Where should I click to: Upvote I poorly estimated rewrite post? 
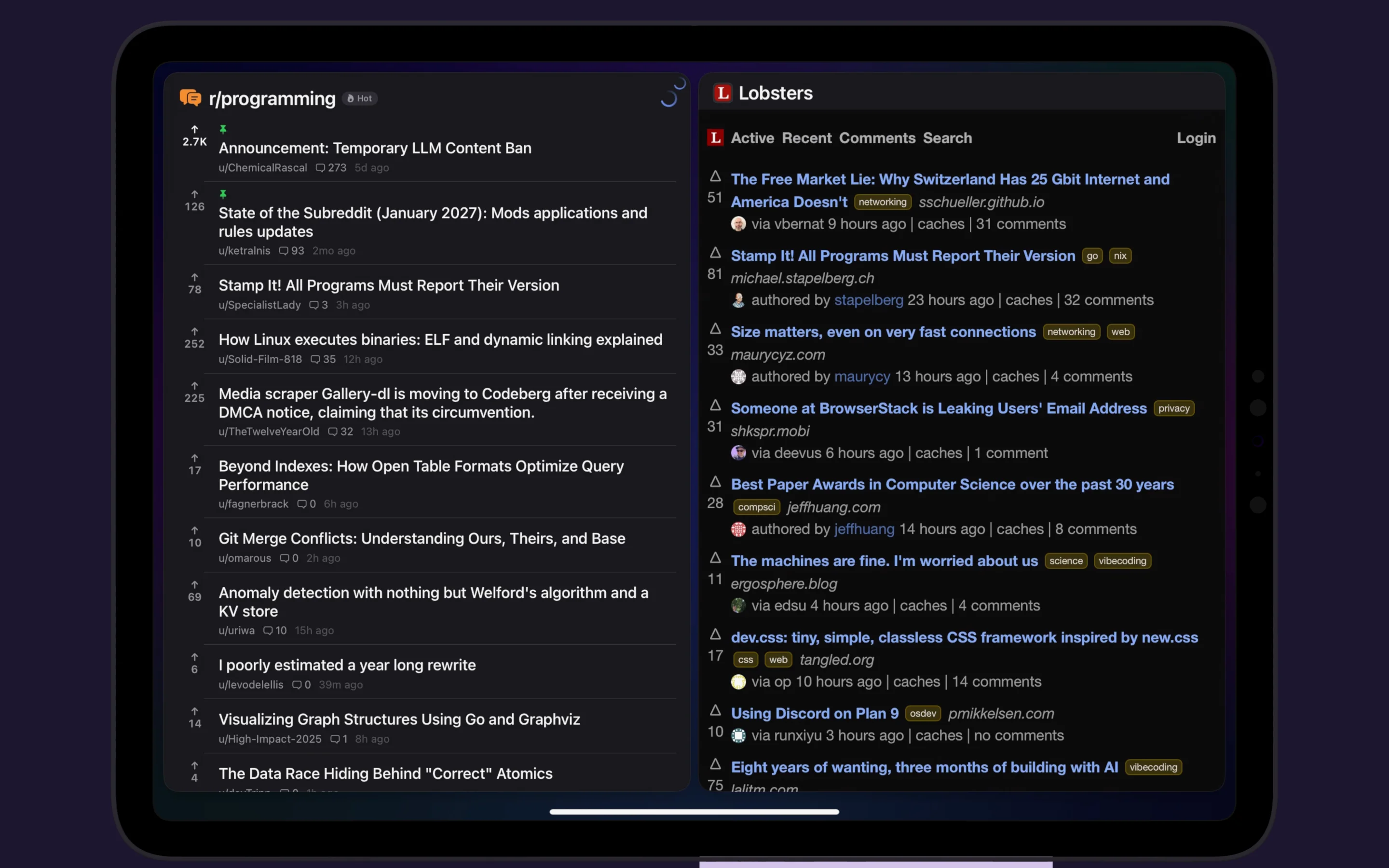[194, 657]
